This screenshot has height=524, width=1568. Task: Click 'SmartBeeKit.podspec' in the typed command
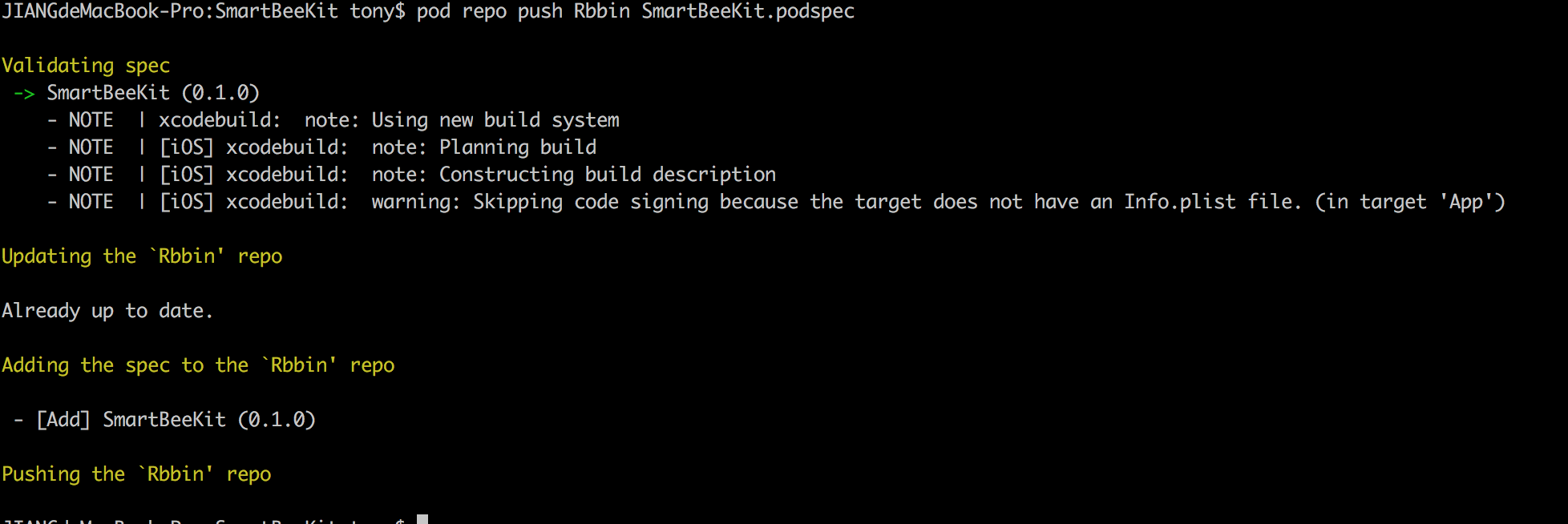[x=747, y=11]
